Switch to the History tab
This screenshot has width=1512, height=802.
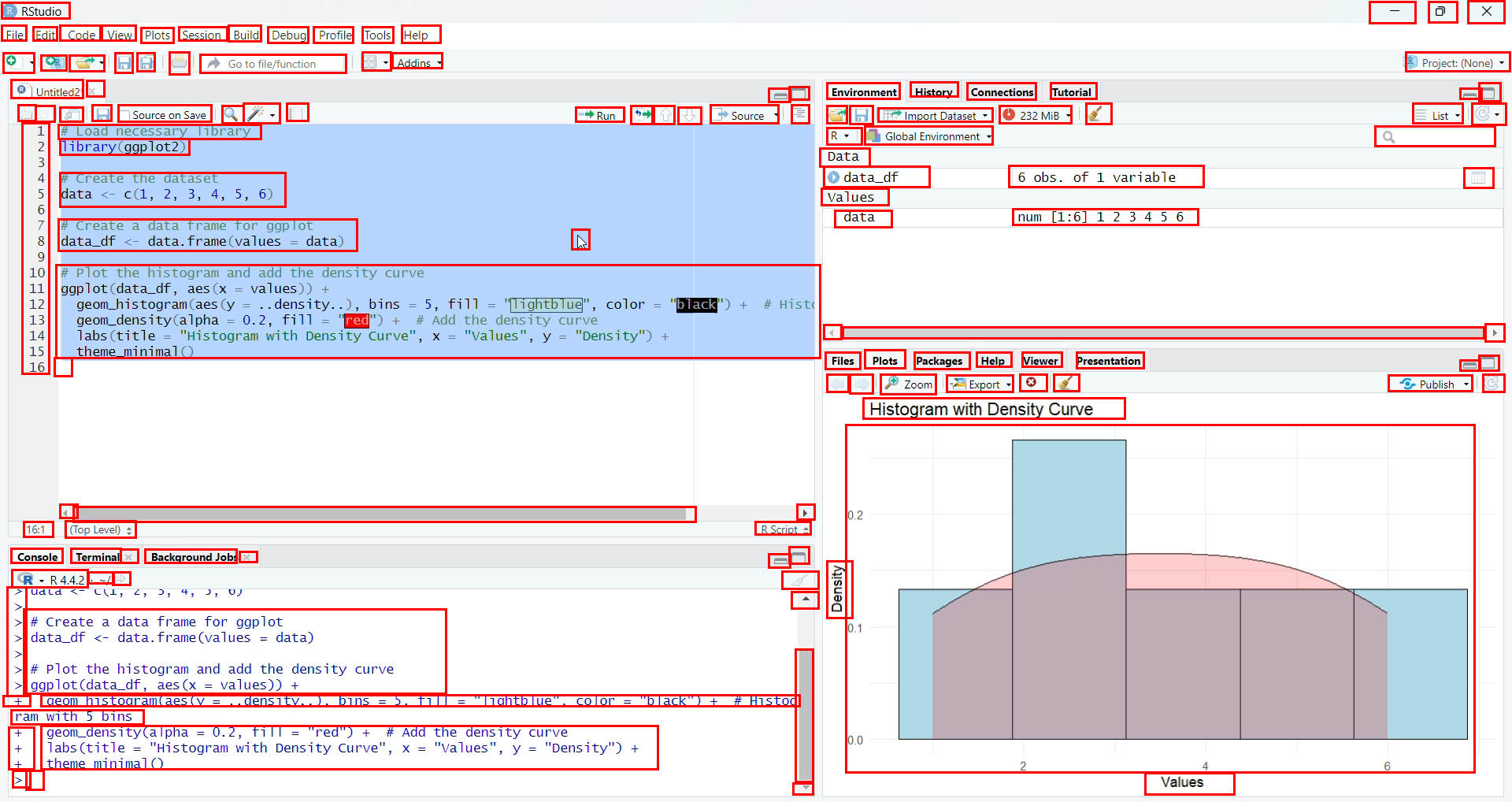pos(932,91)
